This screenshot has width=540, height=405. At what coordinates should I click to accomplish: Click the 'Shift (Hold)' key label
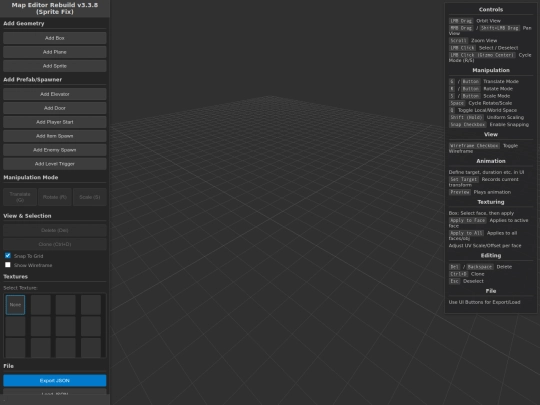[x=466, y=117]
